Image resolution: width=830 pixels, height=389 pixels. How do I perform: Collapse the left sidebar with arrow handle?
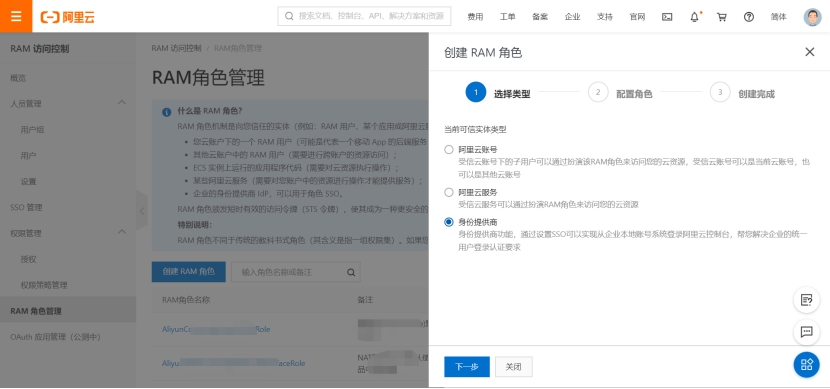[x=142, y=211]
